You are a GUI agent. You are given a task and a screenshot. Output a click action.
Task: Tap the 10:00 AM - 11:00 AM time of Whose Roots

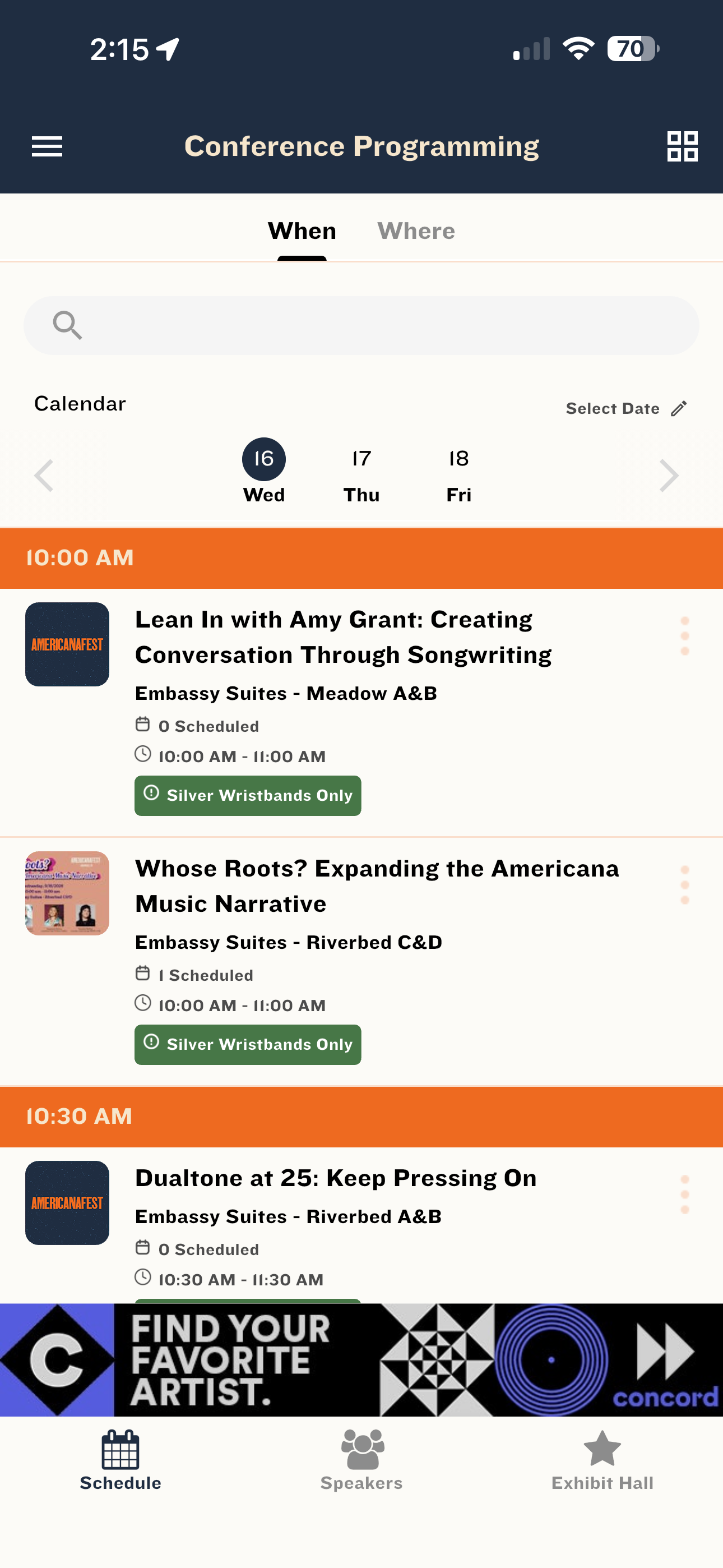click(242, 1006)
